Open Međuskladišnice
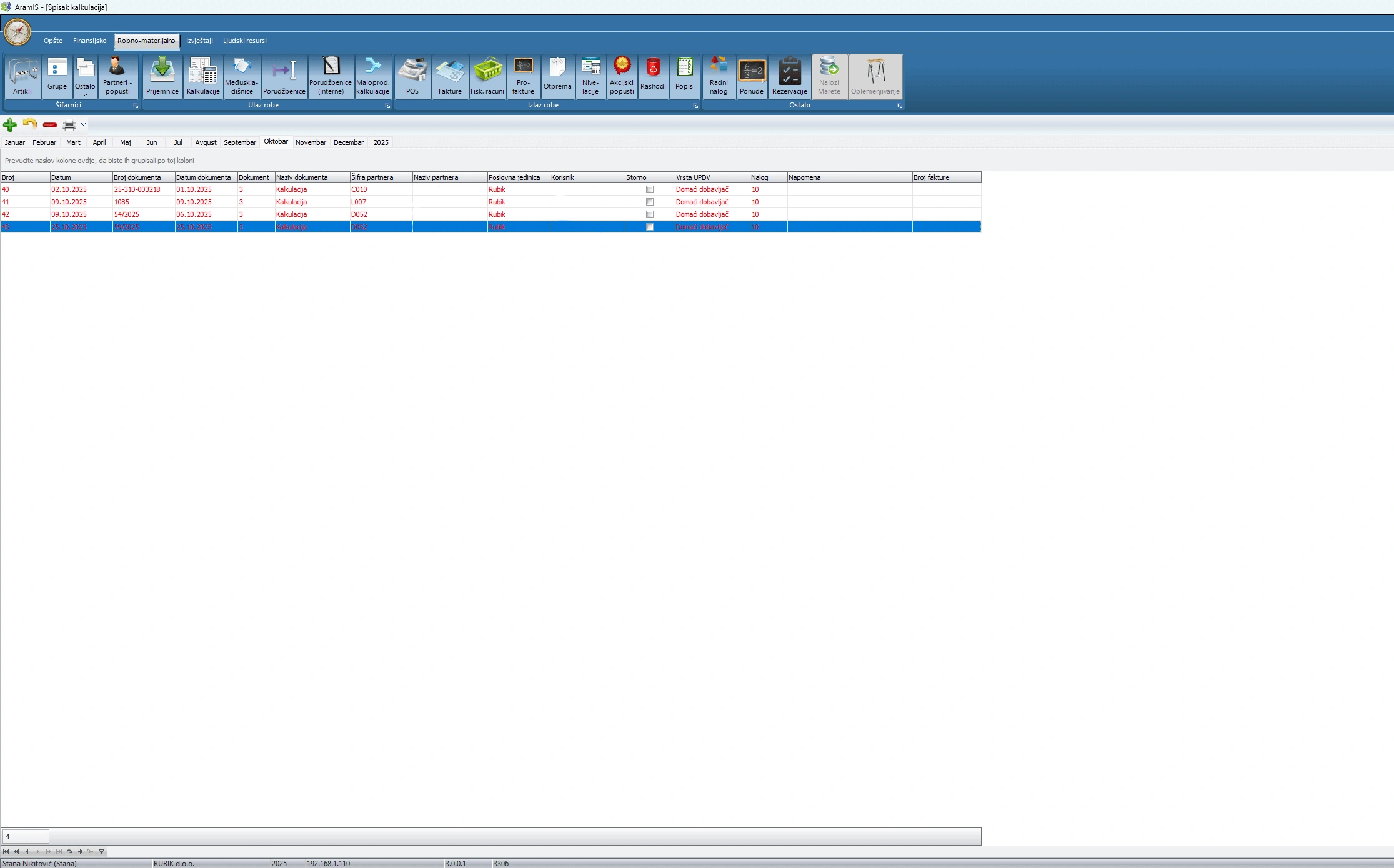Screen dimensions: 1394x868 pyautogui.click(x=242, y=76)
